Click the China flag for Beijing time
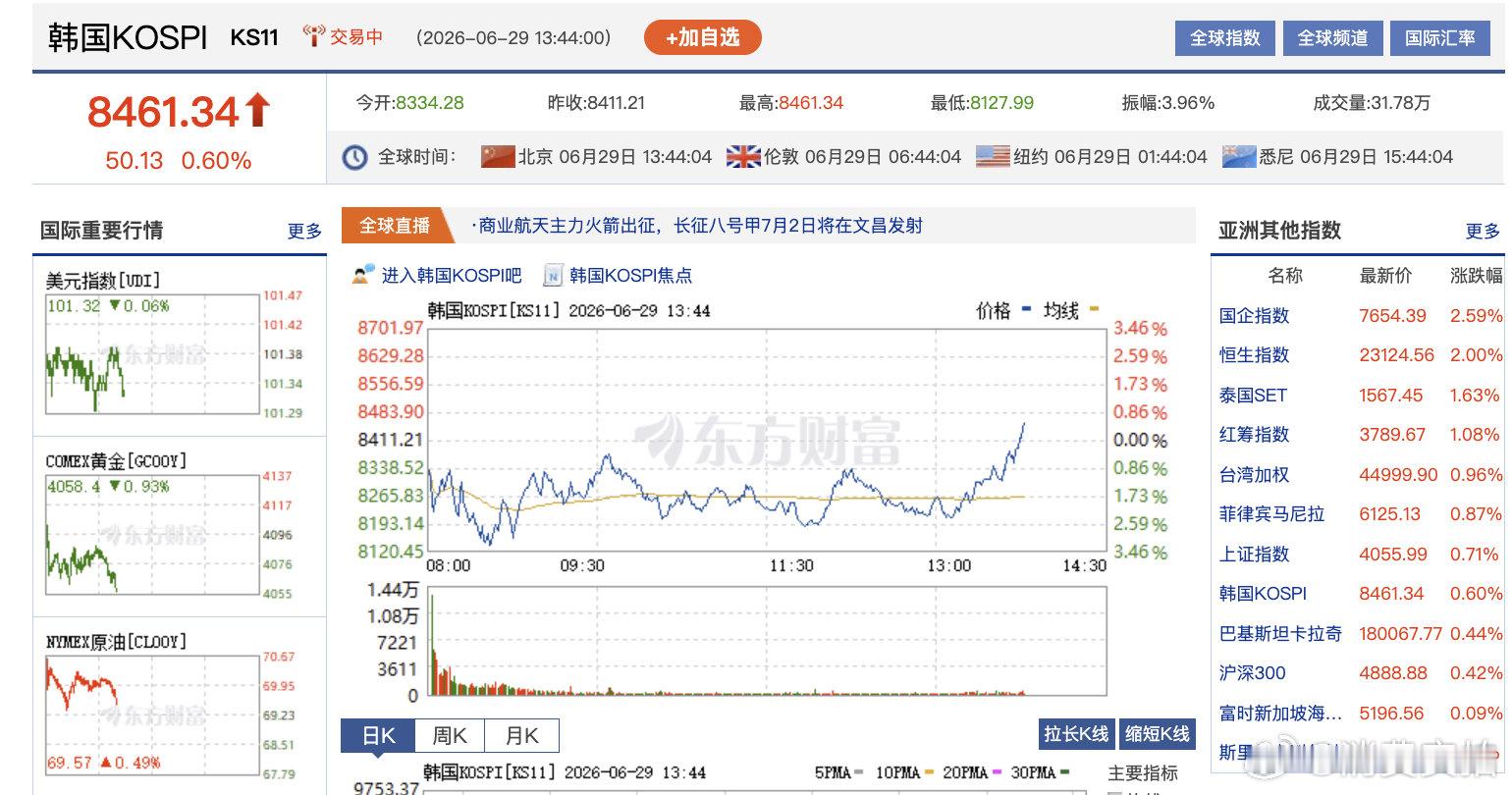 [498, 156]
